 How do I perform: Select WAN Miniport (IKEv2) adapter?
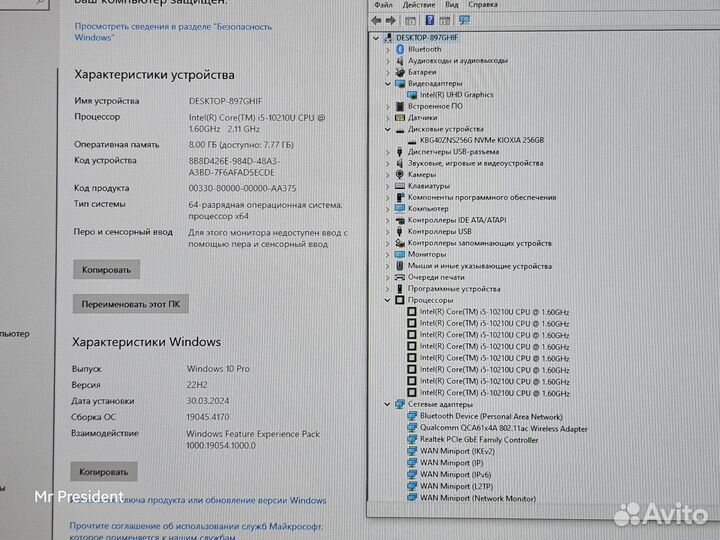457,451
